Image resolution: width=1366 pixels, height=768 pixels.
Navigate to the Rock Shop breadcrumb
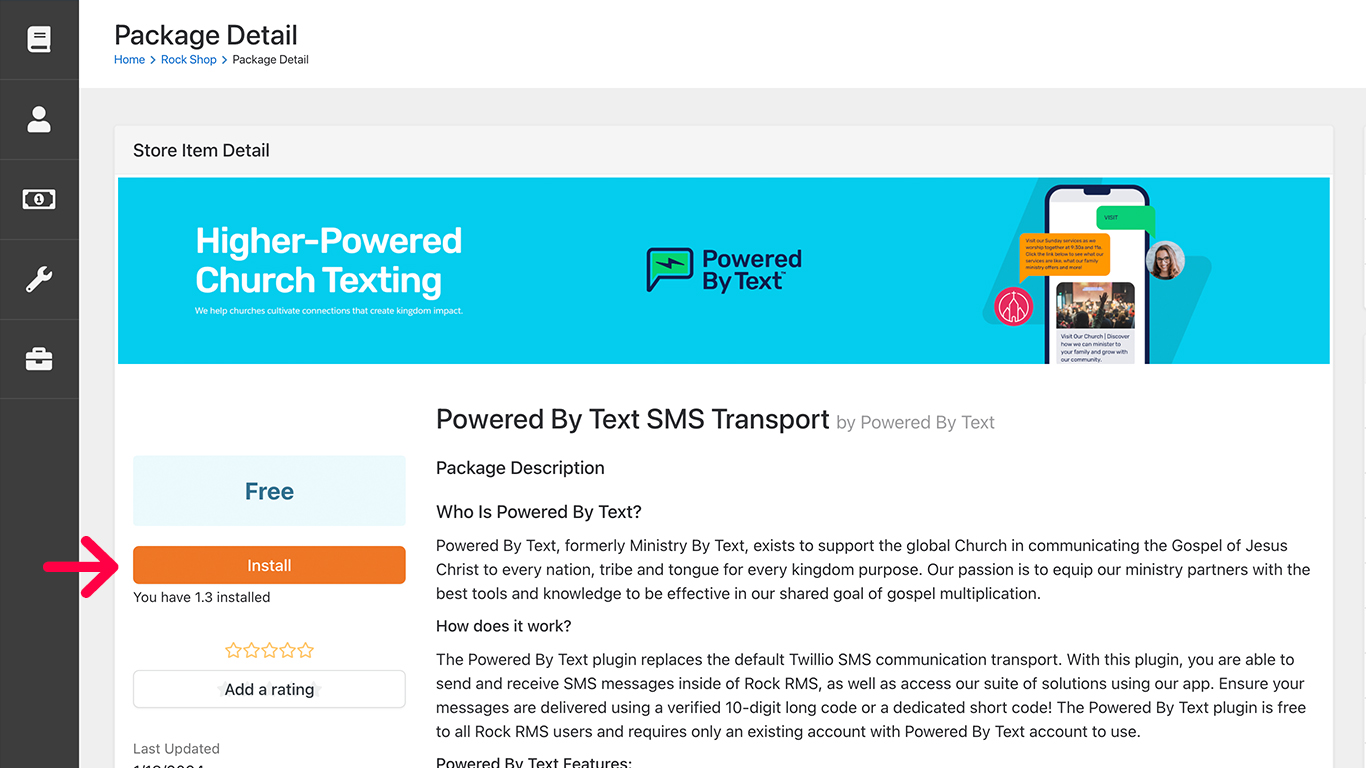[188, 60]
